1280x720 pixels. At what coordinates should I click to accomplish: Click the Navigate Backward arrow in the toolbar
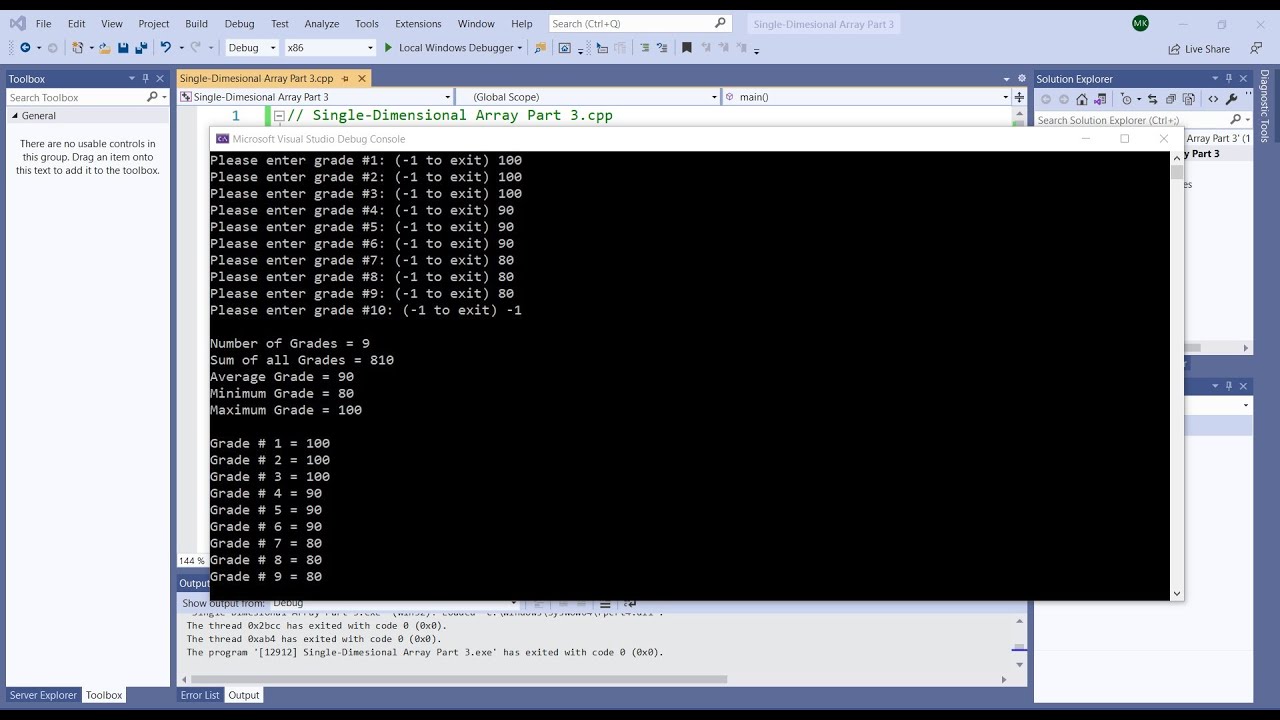(x=25, y=47)
